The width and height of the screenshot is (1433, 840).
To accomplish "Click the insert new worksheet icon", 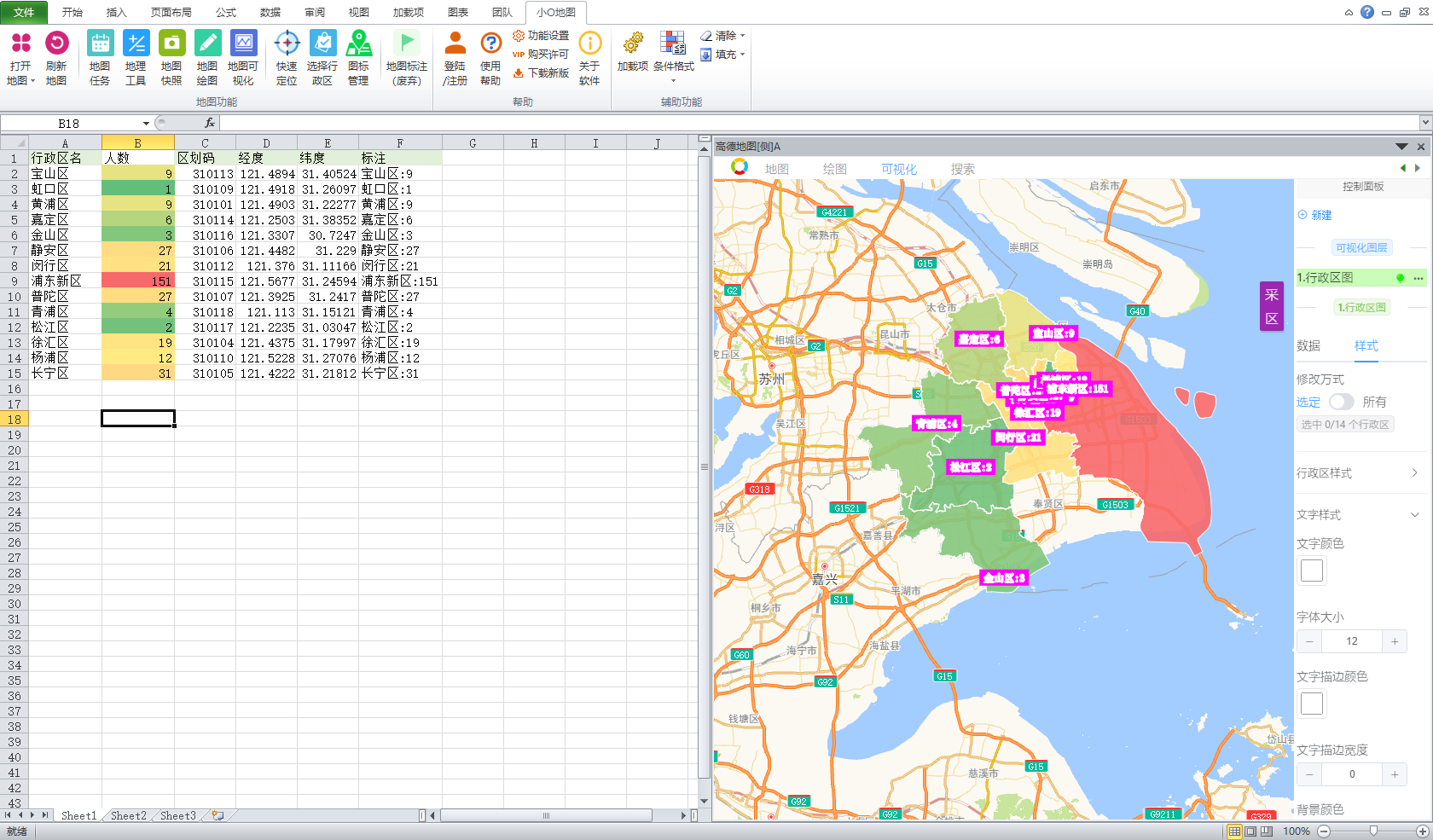I will click(x=218, y=816).
